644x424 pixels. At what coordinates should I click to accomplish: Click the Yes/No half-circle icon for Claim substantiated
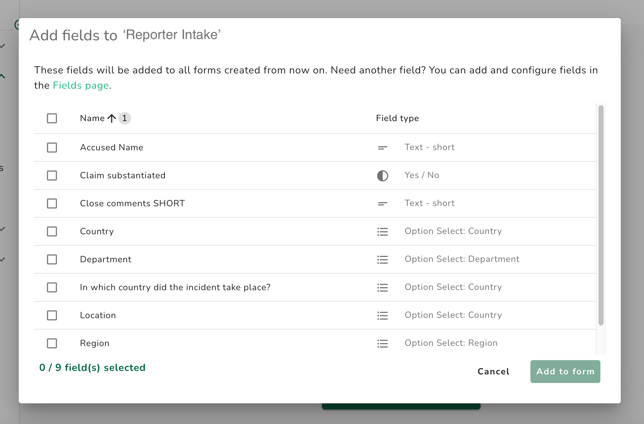tap(382, 176)
